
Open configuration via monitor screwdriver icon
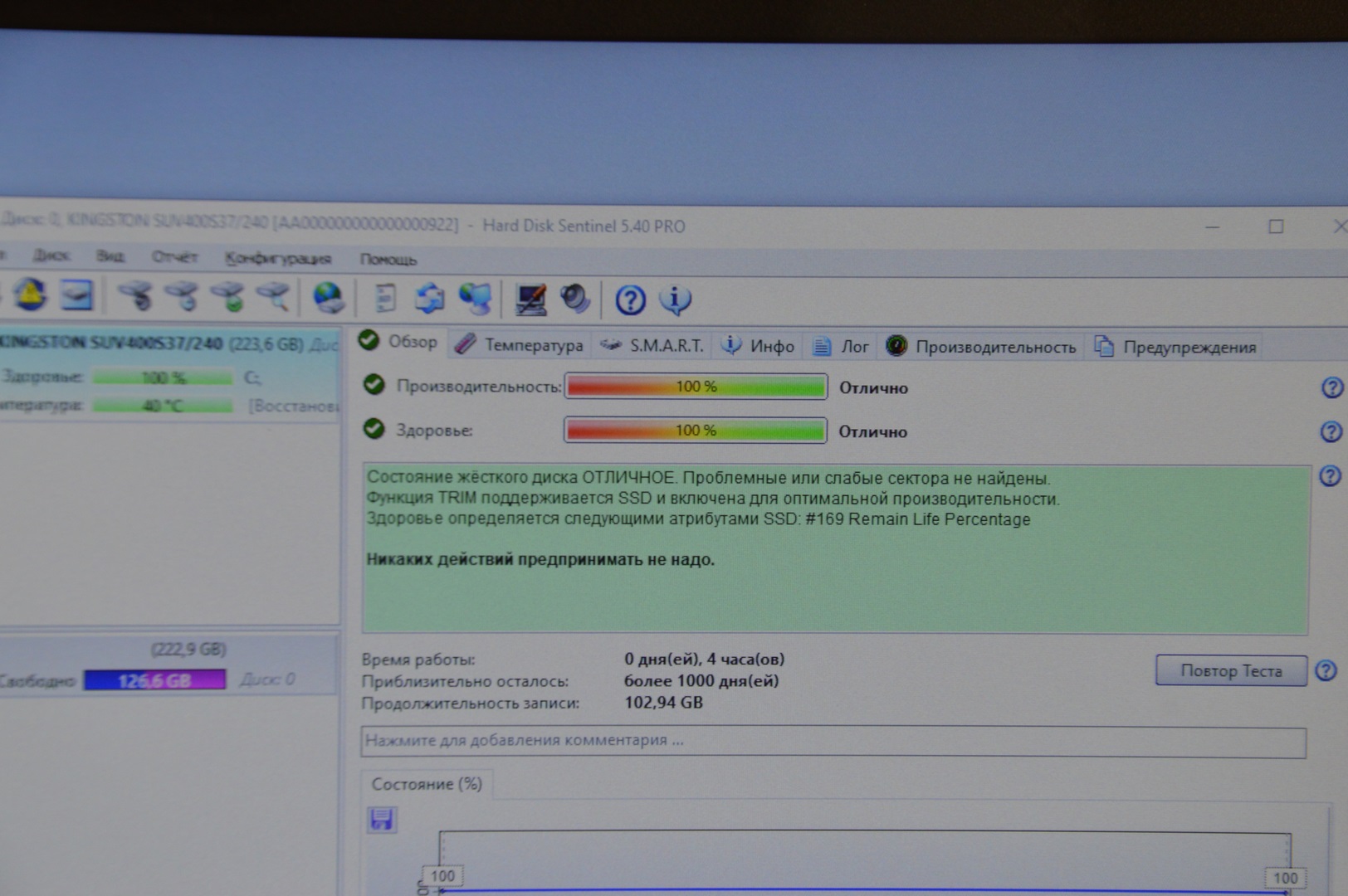pos(530,299)
